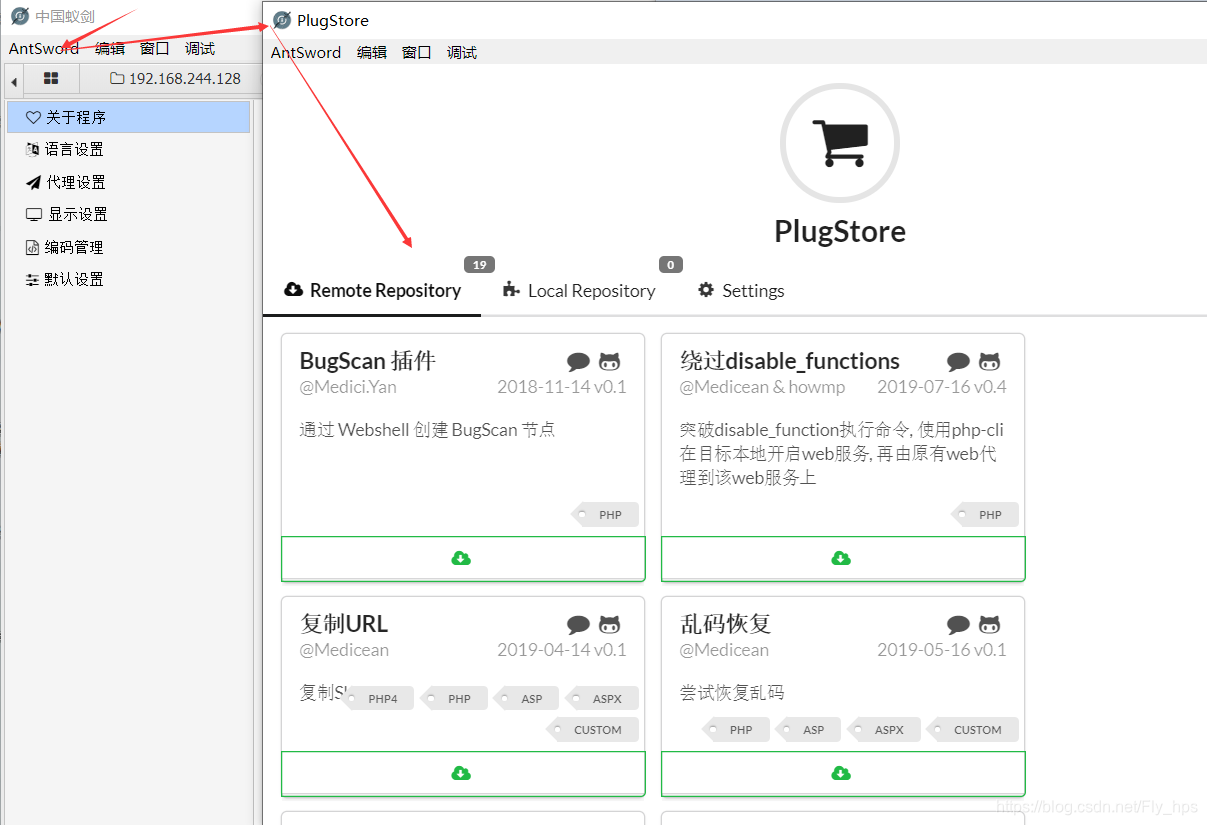Open 窗口 menu in 中国蚁剑 window
Viewport: 1207px width, 825px height.
[155, 48]
